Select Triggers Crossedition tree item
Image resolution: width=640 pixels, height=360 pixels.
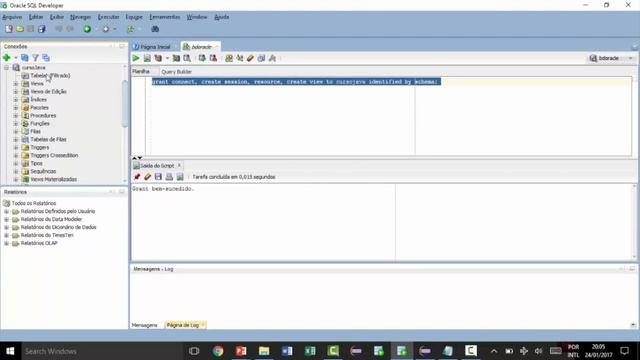(x=54, y=155)
